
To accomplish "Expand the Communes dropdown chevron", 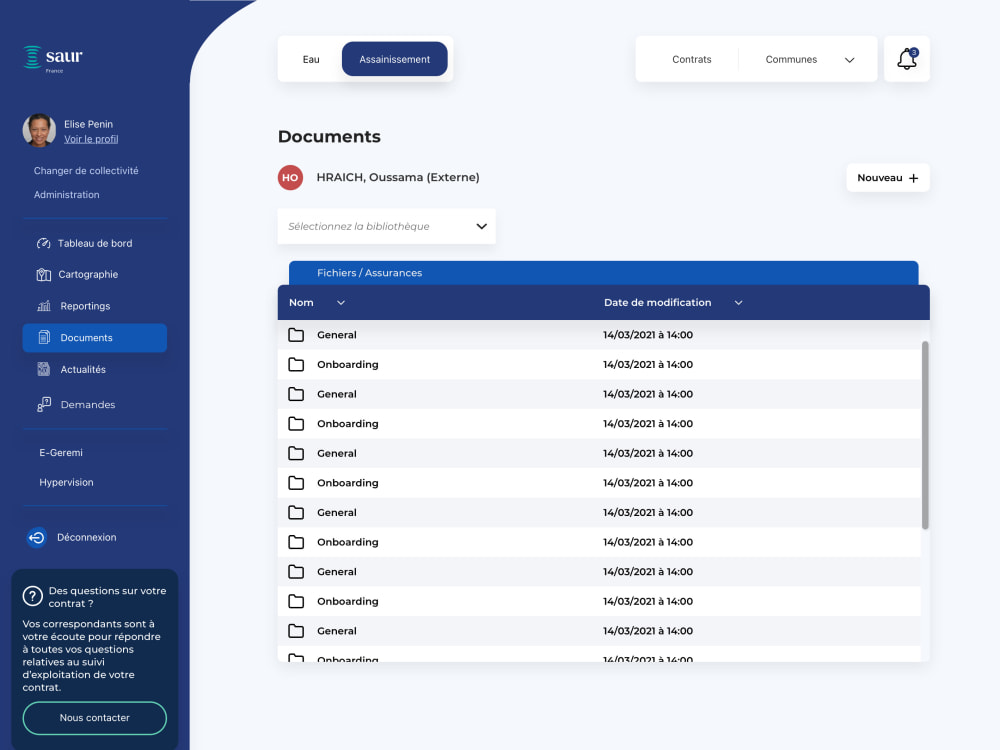I will [x=849, y=60].
